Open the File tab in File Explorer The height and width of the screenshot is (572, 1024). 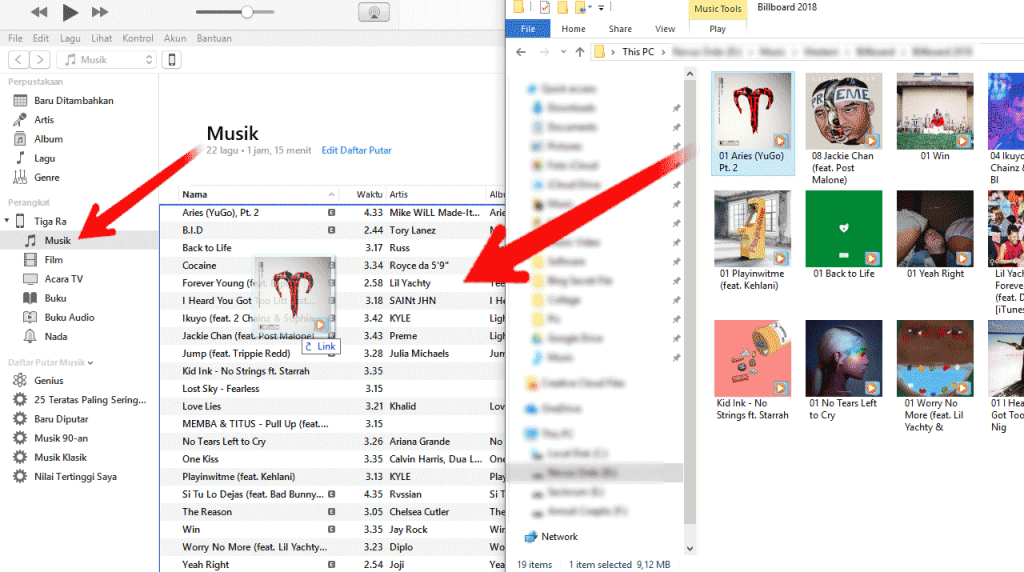coord(528,29)
